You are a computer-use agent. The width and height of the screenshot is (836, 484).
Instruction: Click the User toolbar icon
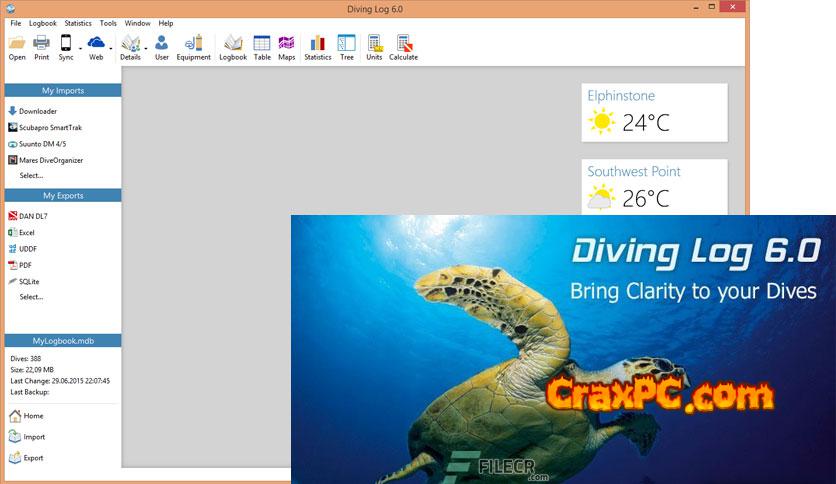coord(161,47)
